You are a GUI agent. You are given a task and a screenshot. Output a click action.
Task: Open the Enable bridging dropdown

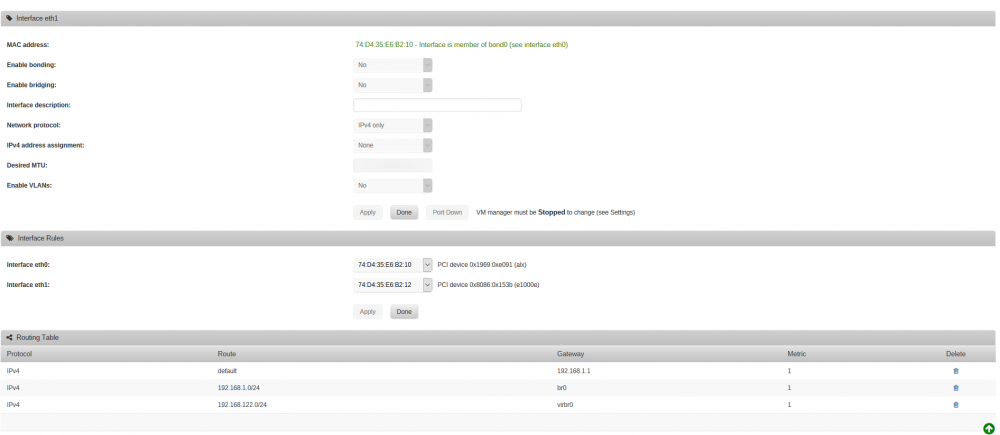click(393, 85)
